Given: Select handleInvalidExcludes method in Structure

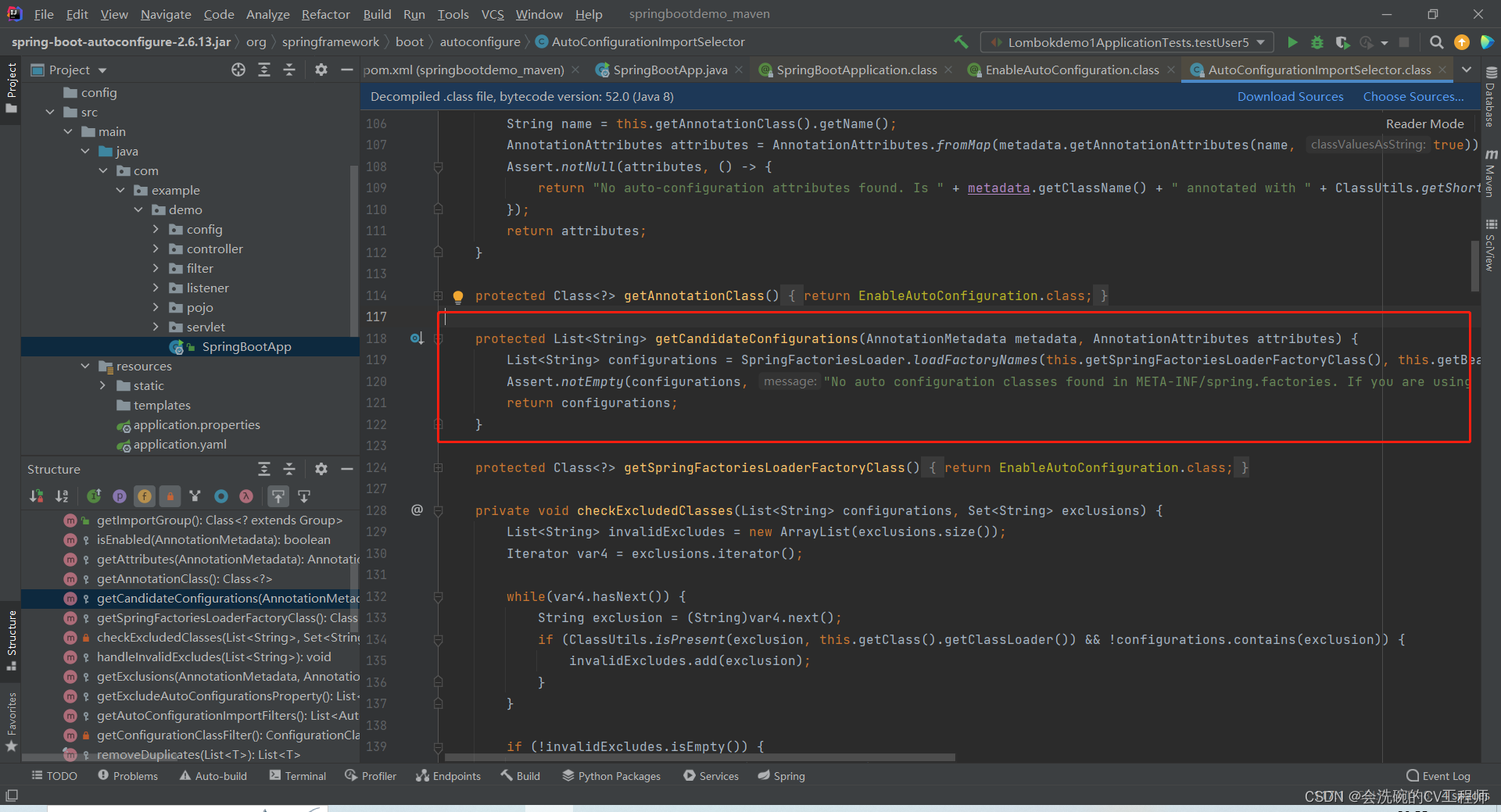Looking at the screenshot, I should pos(213,657).
